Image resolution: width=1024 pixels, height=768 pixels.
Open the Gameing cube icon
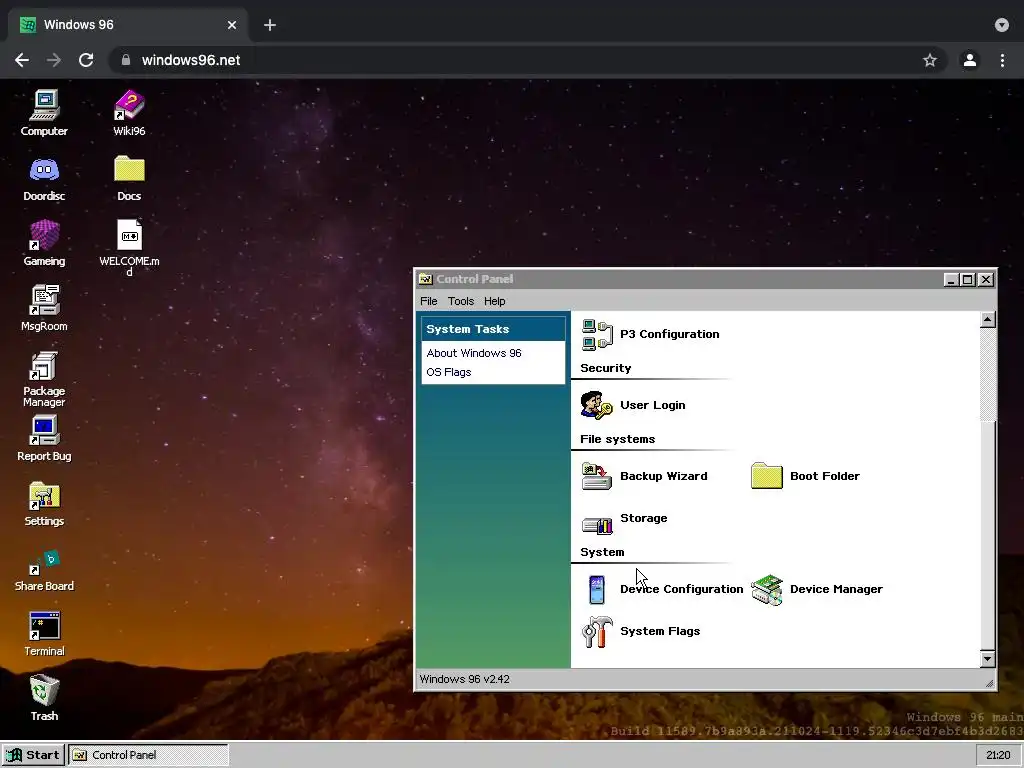[44, 243]
